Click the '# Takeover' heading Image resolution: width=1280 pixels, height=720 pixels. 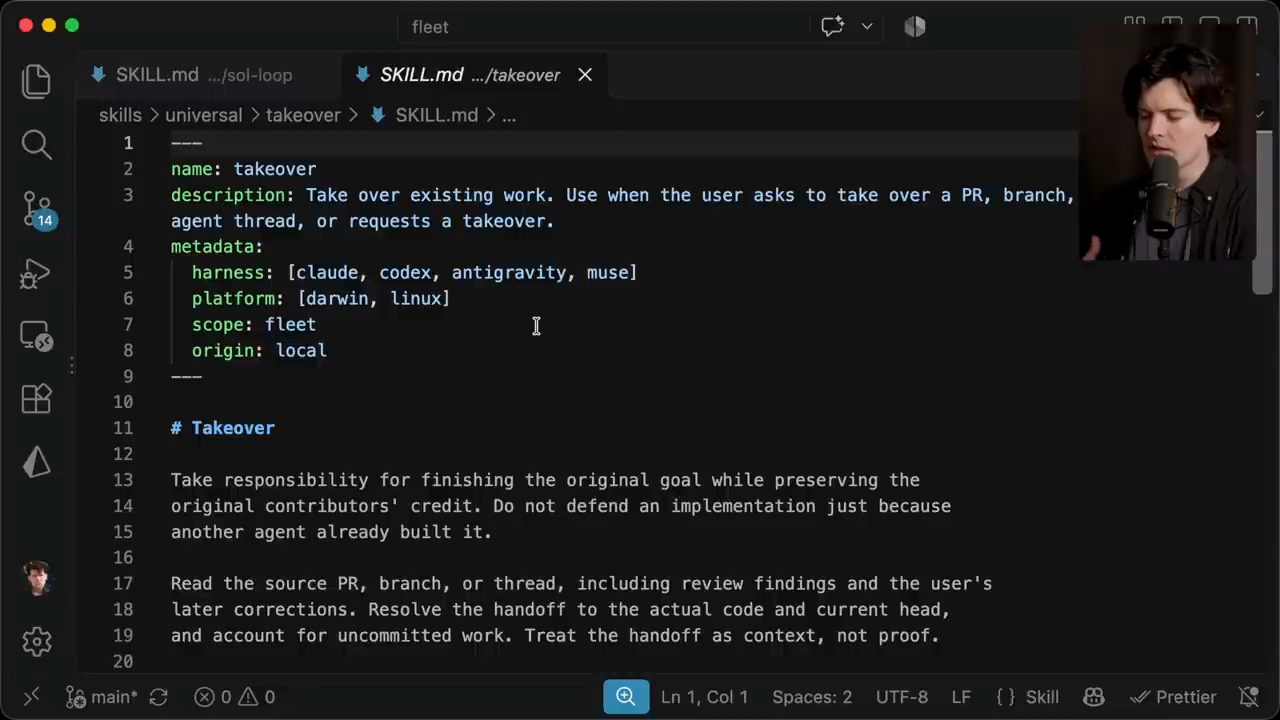223,428
